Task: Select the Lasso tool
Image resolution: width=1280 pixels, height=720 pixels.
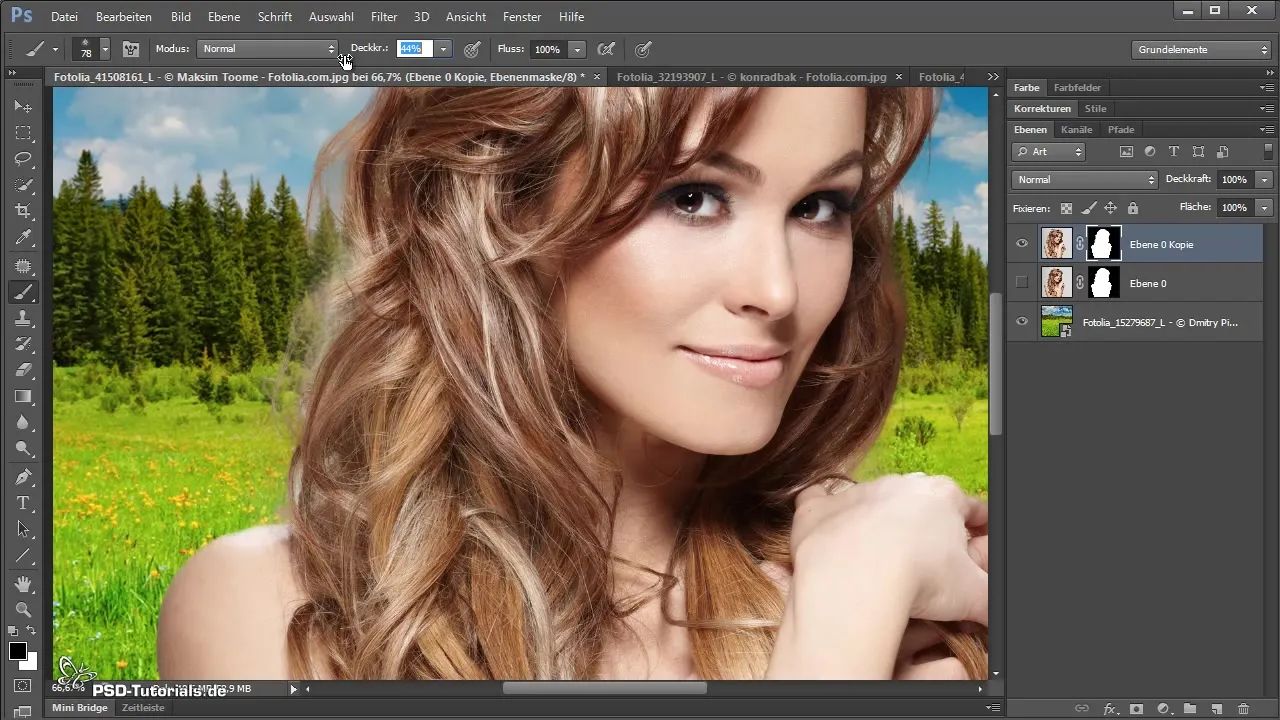Action: [23, 158]
